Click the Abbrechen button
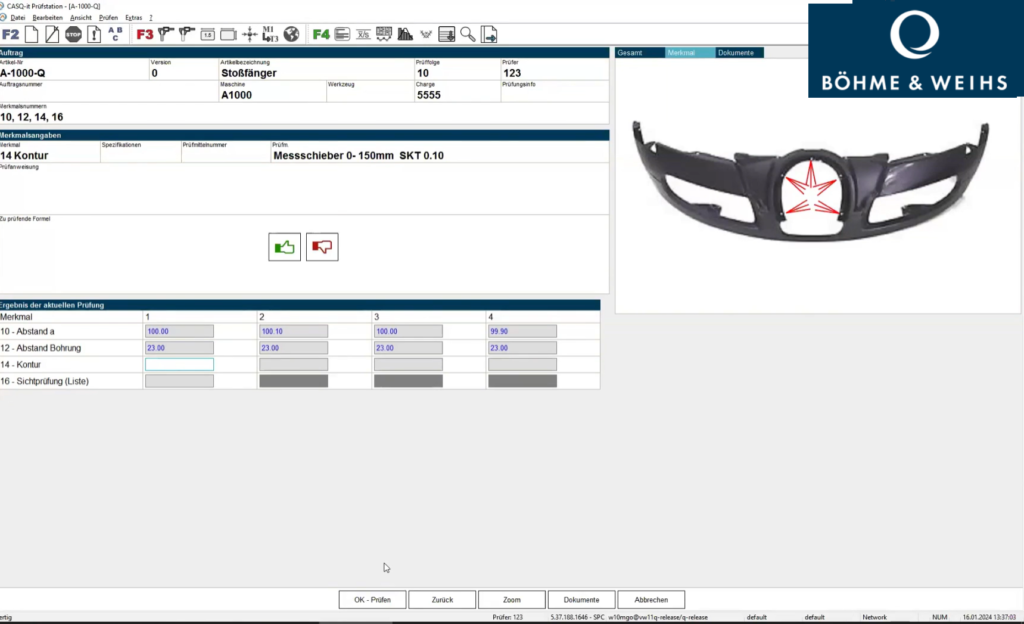Screen dimensions: 1024x624 pyautogui.click(x=651, y=599)
